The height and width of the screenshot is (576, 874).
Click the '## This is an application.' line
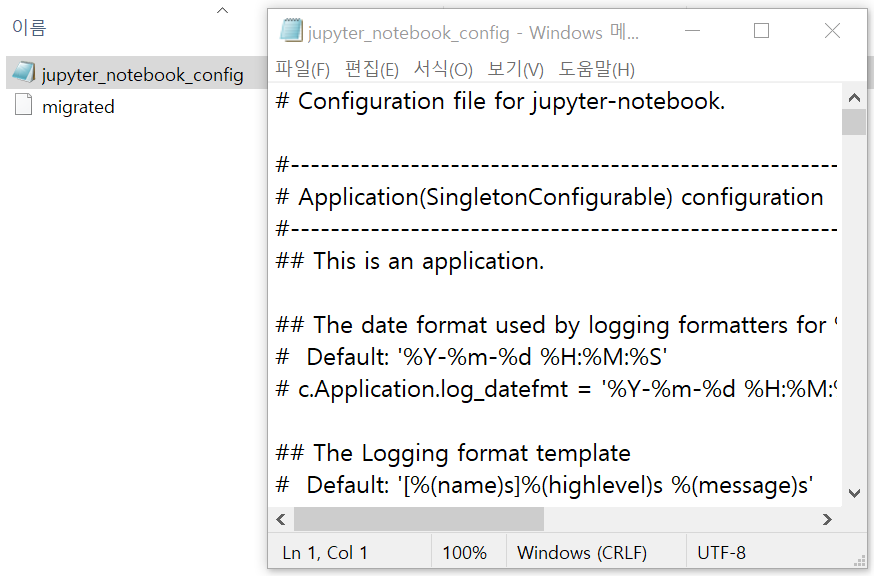tap(410, 262)
